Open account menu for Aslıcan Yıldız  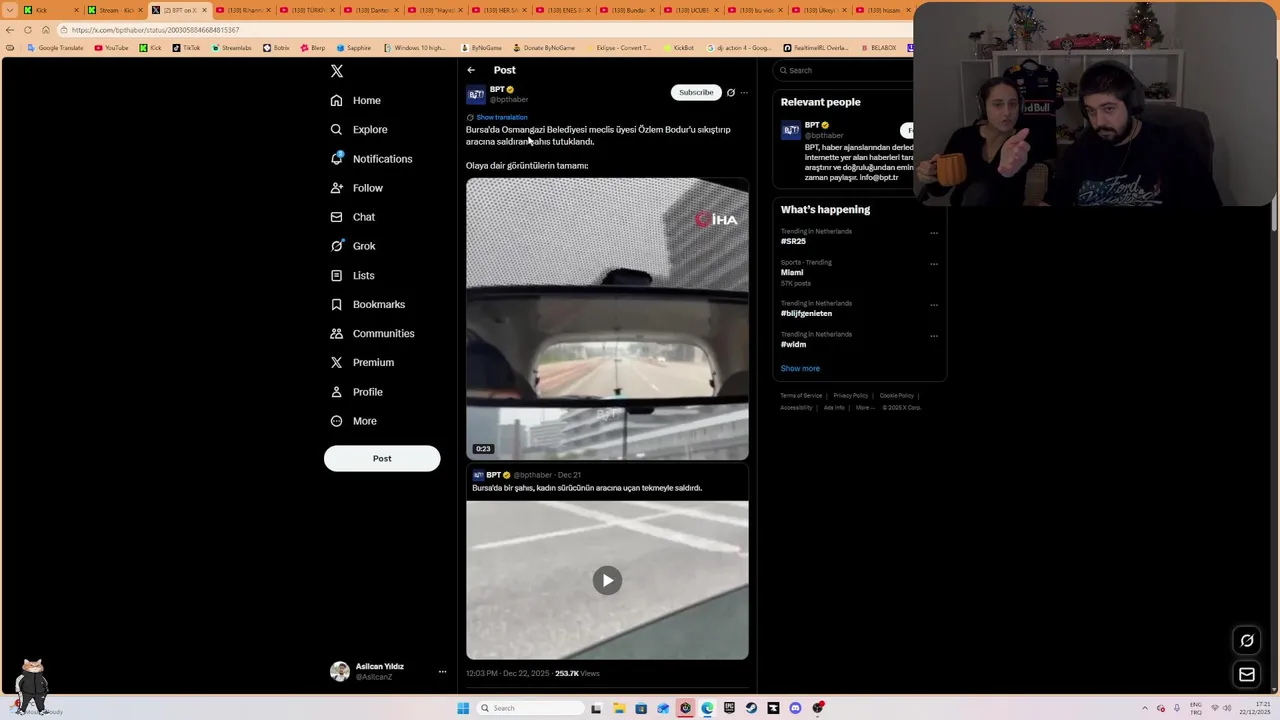(442, 671)
